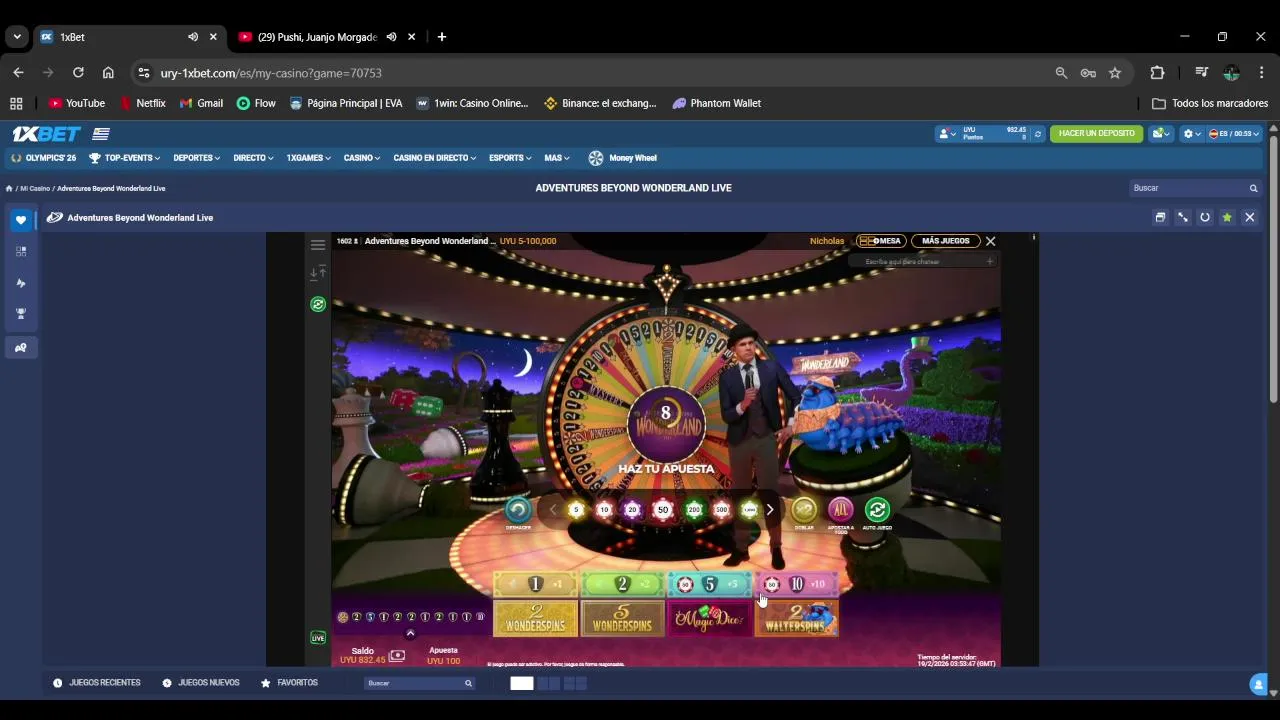
Task: Open Top-Events menu
Action: pos(125,158)
